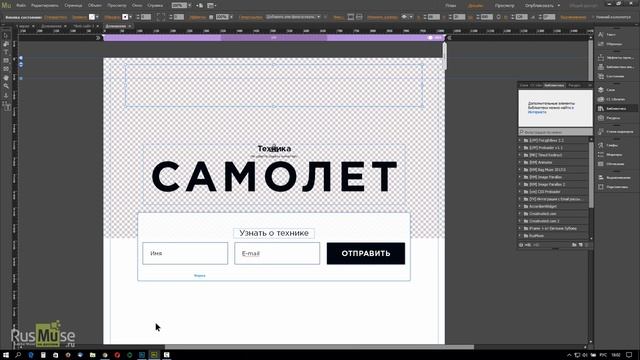Open the Объект menu
Screen dimensions: 640x360
pyautogui.click(x=95, y=6)
